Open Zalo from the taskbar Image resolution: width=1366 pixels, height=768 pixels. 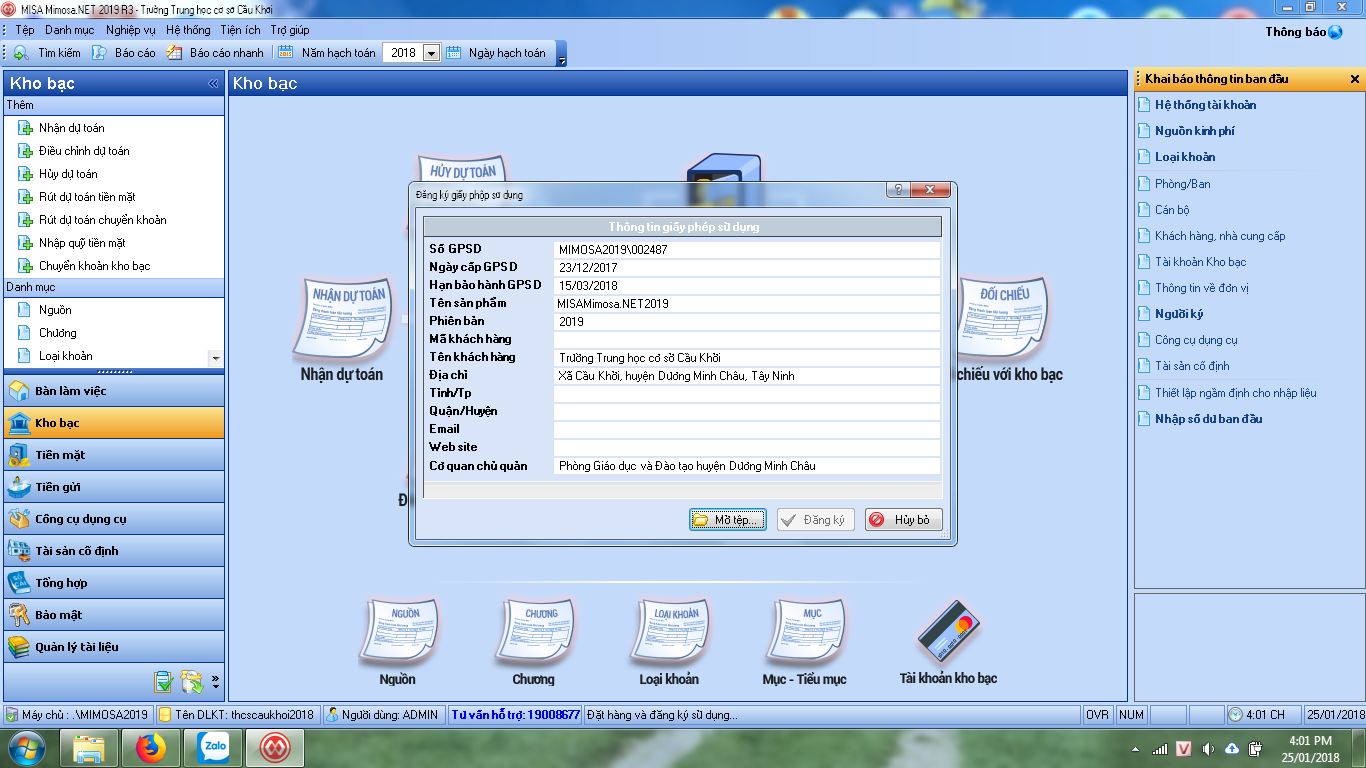coord(213,748)
